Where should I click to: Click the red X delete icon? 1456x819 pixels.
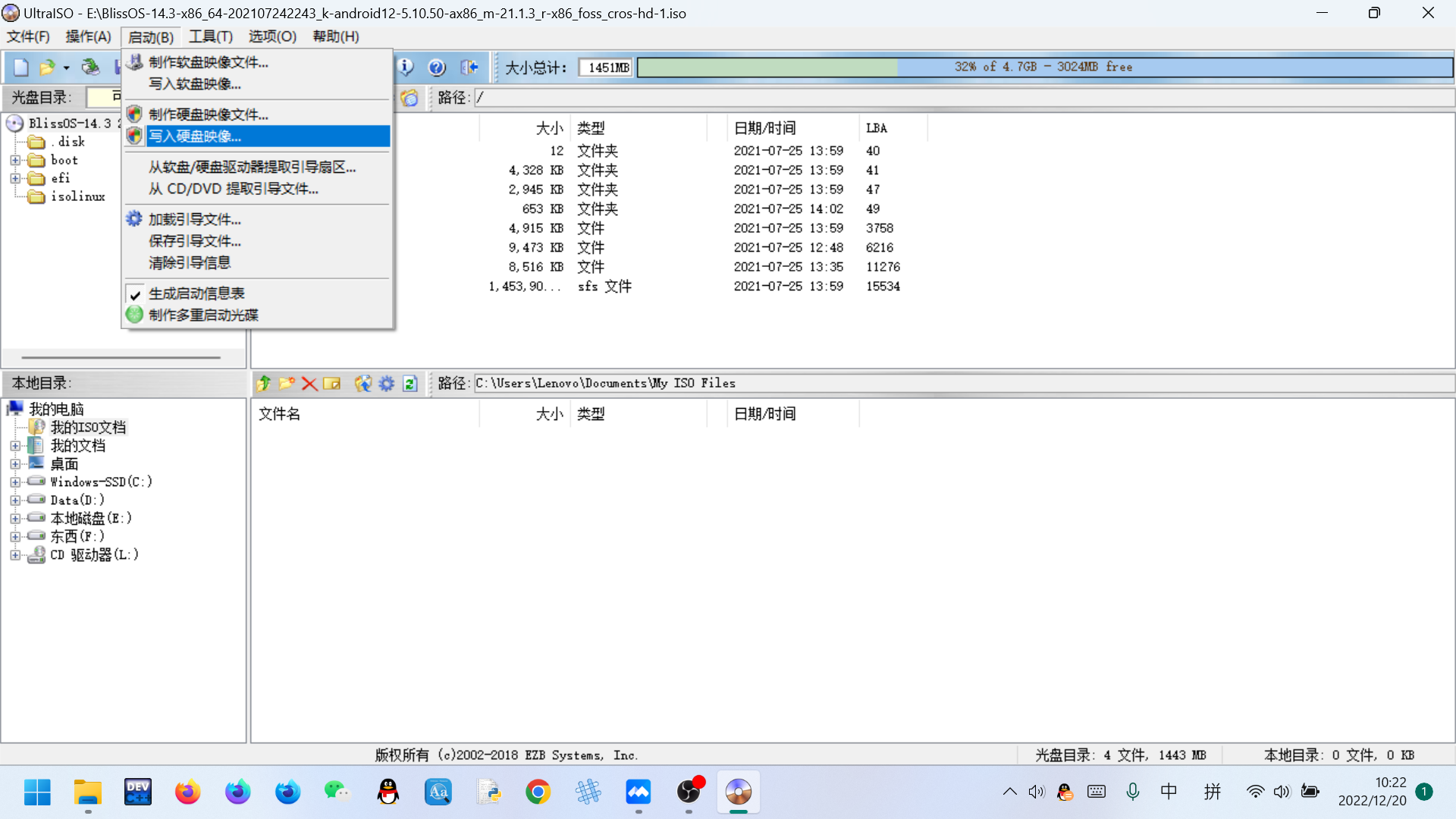(x=309, y=384)
